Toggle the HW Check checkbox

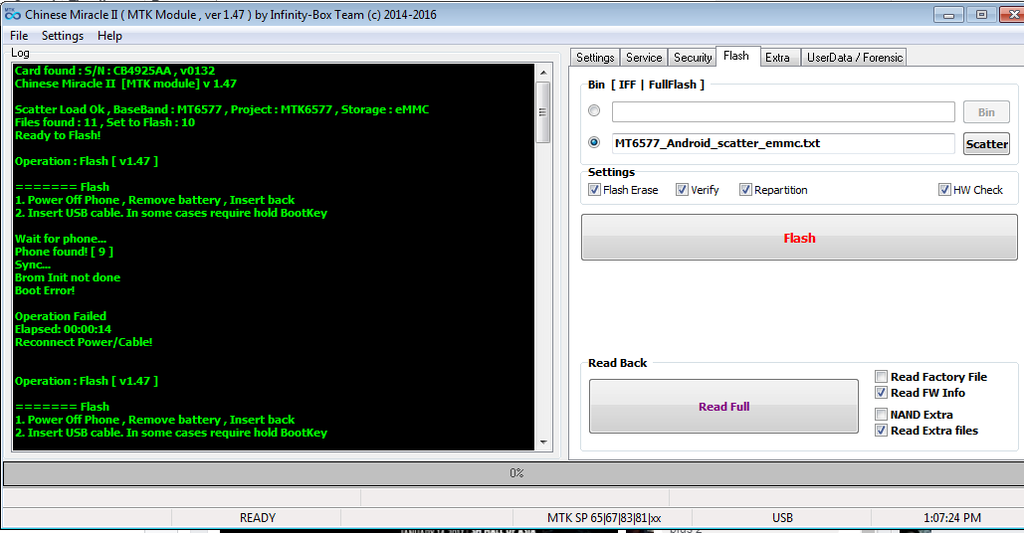(945, 190)
